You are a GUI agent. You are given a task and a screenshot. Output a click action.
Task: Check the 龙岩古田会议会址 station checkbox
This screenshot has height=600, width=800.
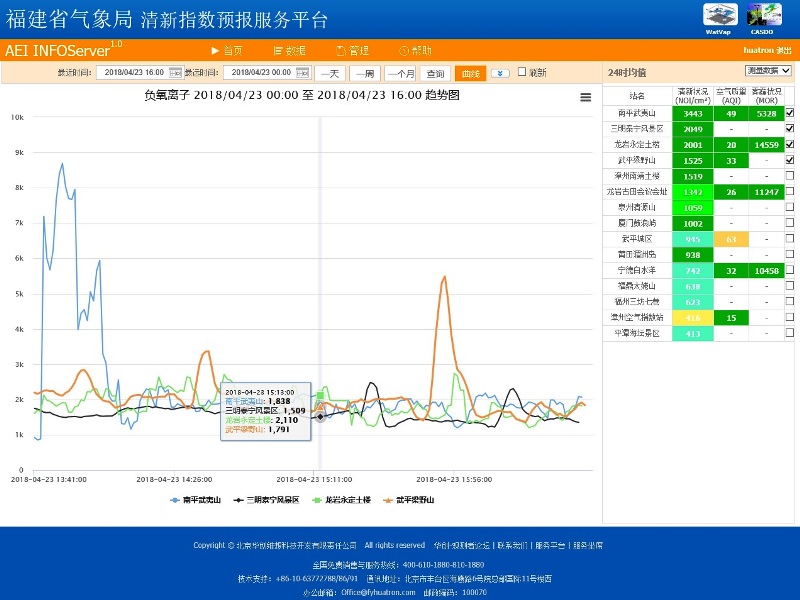tap(789, 191)
